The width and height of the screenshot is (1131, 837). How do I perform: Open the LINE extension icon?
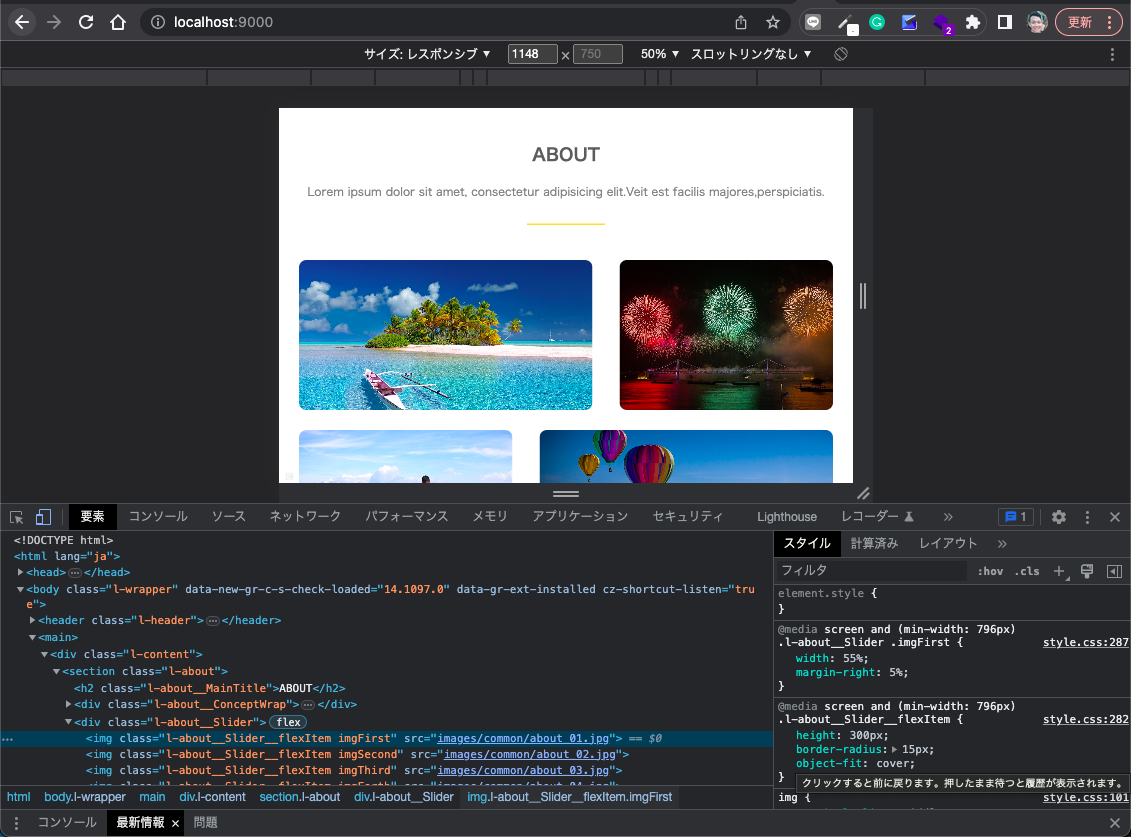pos(813,22)
